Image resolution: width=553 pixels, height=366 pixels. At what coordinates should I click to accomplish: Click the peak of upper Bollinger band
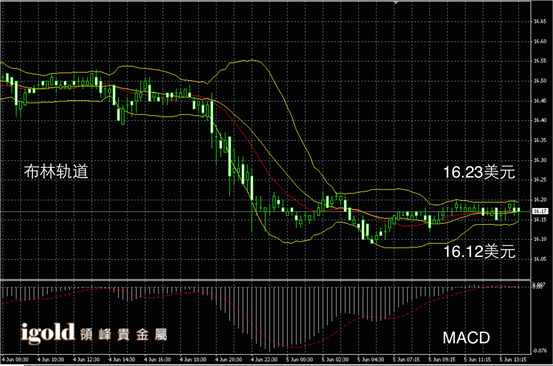pos(251,60)
